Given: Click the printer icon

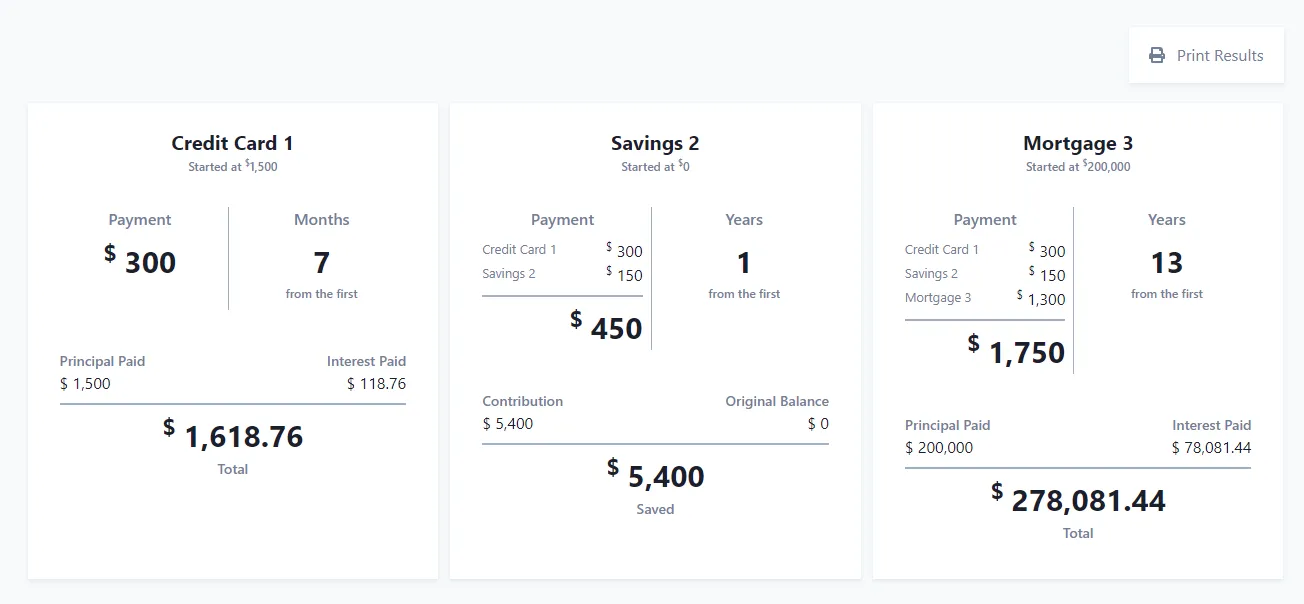Looking at the screenshot, I should (x=1157, y=55).
